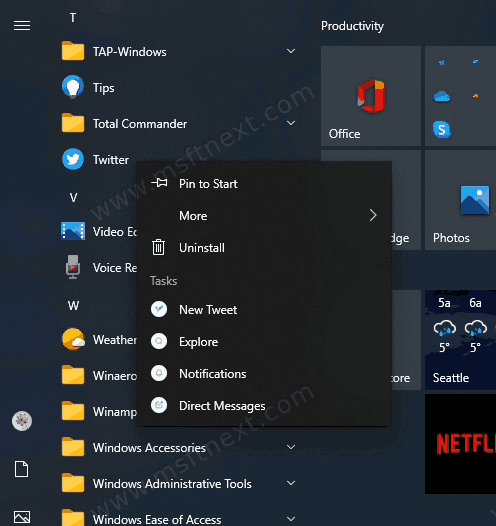Launch the Weather sun icon
The image size is (496, 526).
[x=73, y=339]
